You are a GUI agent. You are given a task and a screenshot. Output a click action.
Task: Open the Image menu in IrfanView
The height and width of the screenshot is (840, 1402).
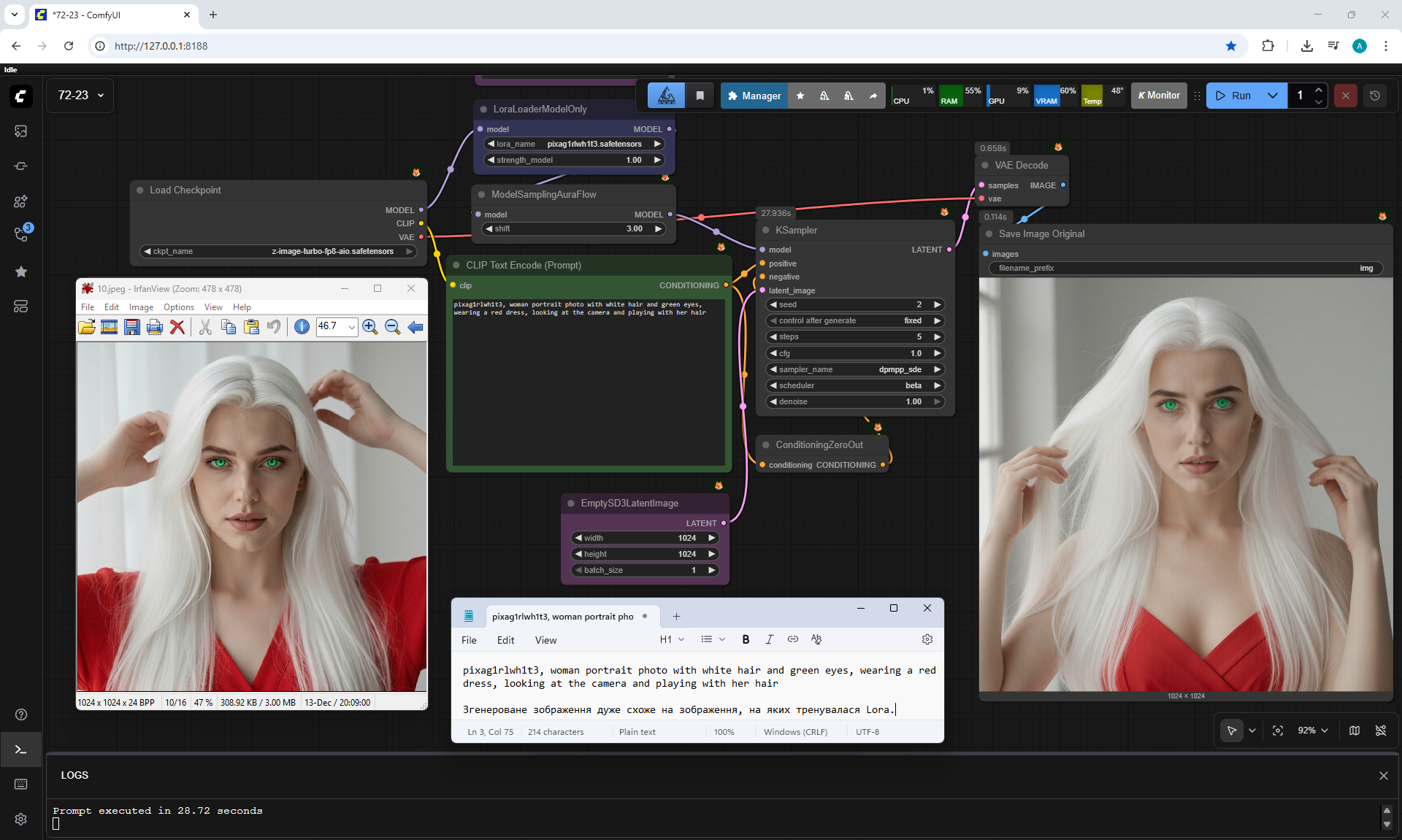click(x=141, y=307)
